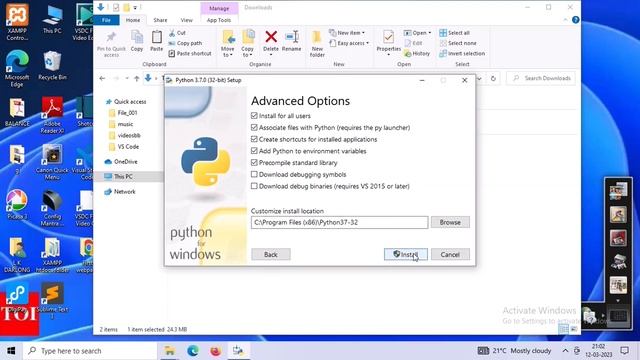This screenshot has width=640, height=360.
Task: Open File_001 folder in navigation pane
Action: [x=123, y=113]
